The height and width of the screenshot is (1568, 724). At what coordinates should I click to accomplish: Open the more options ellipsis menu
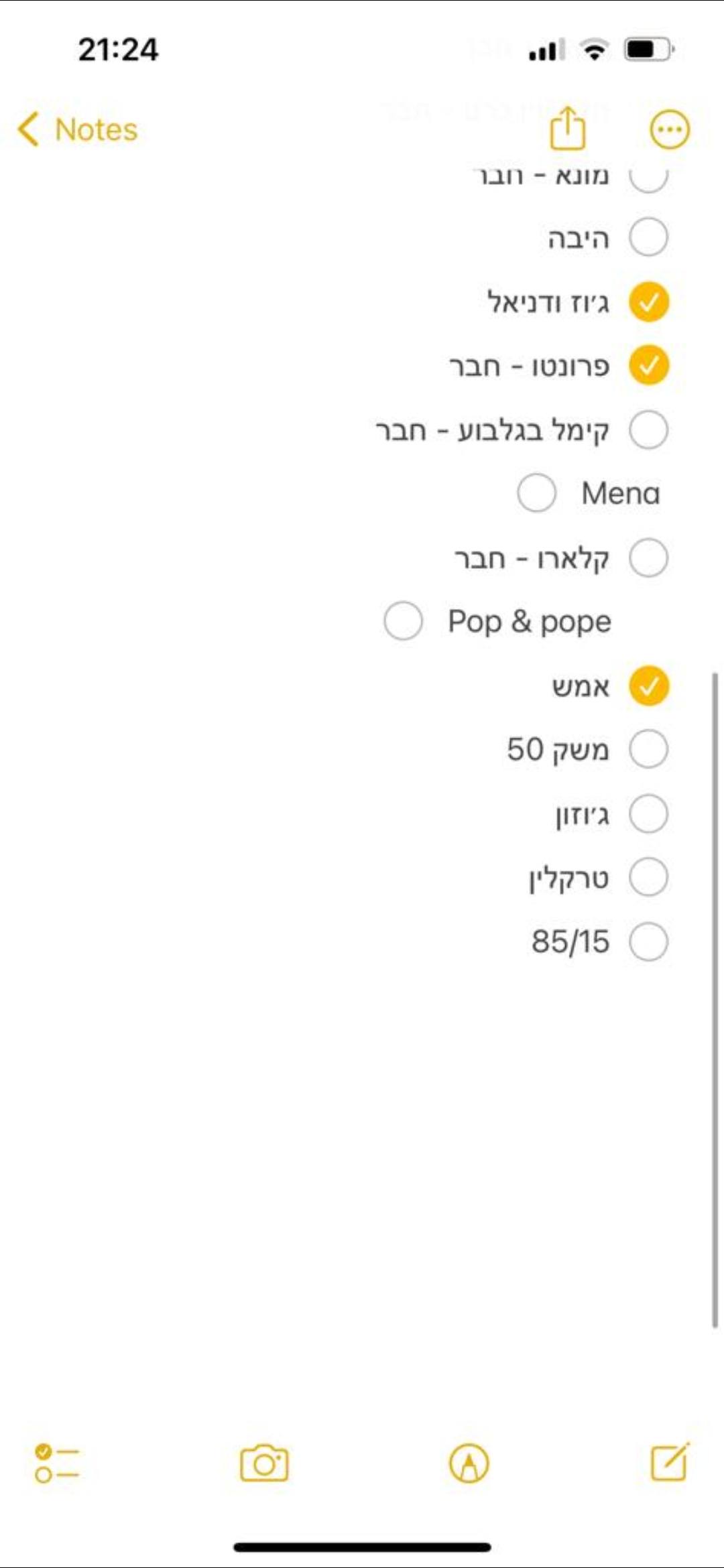pyautogui.click(x=669, y=129)
